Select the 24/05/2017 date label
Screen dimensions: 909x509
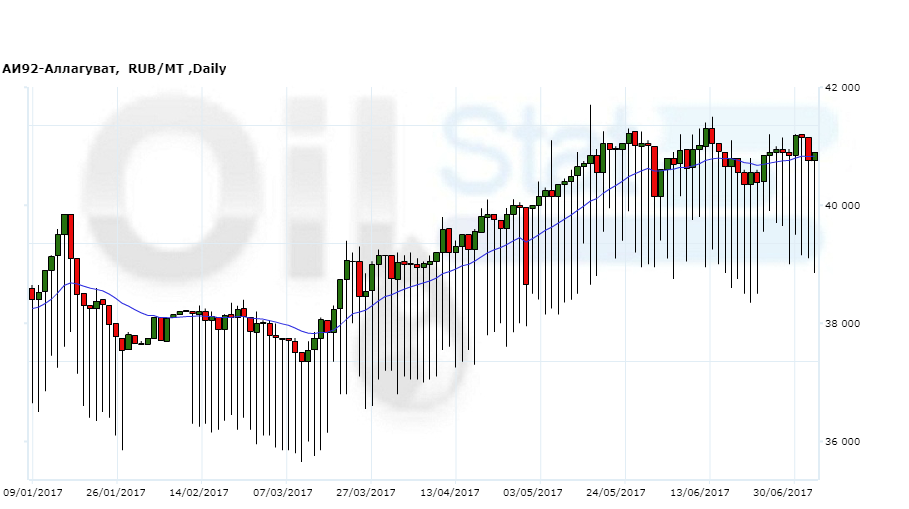[617, 493]
